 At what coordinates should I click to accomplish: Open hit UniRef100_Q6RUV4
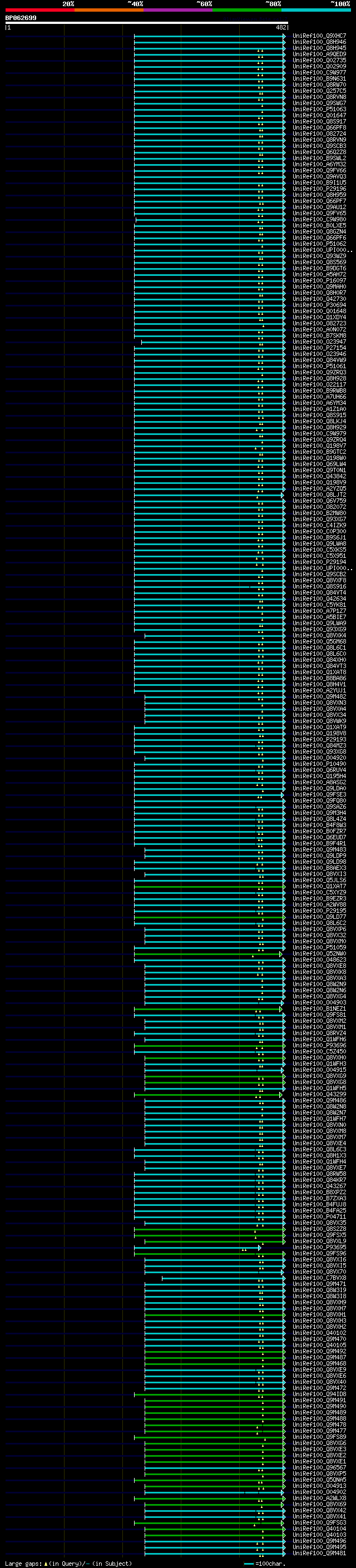coord(319,770)
